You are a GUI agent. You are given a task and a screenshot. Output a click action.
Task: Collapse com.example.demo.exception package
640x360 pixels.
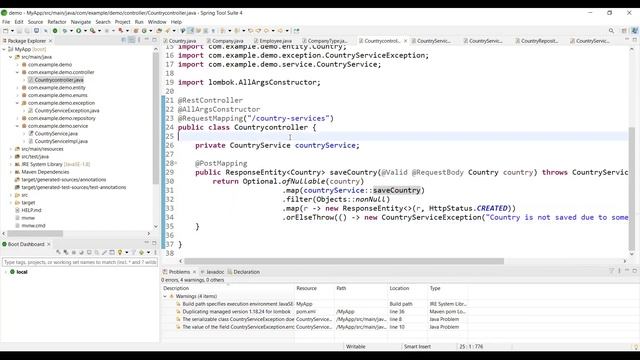pos(18,103)
